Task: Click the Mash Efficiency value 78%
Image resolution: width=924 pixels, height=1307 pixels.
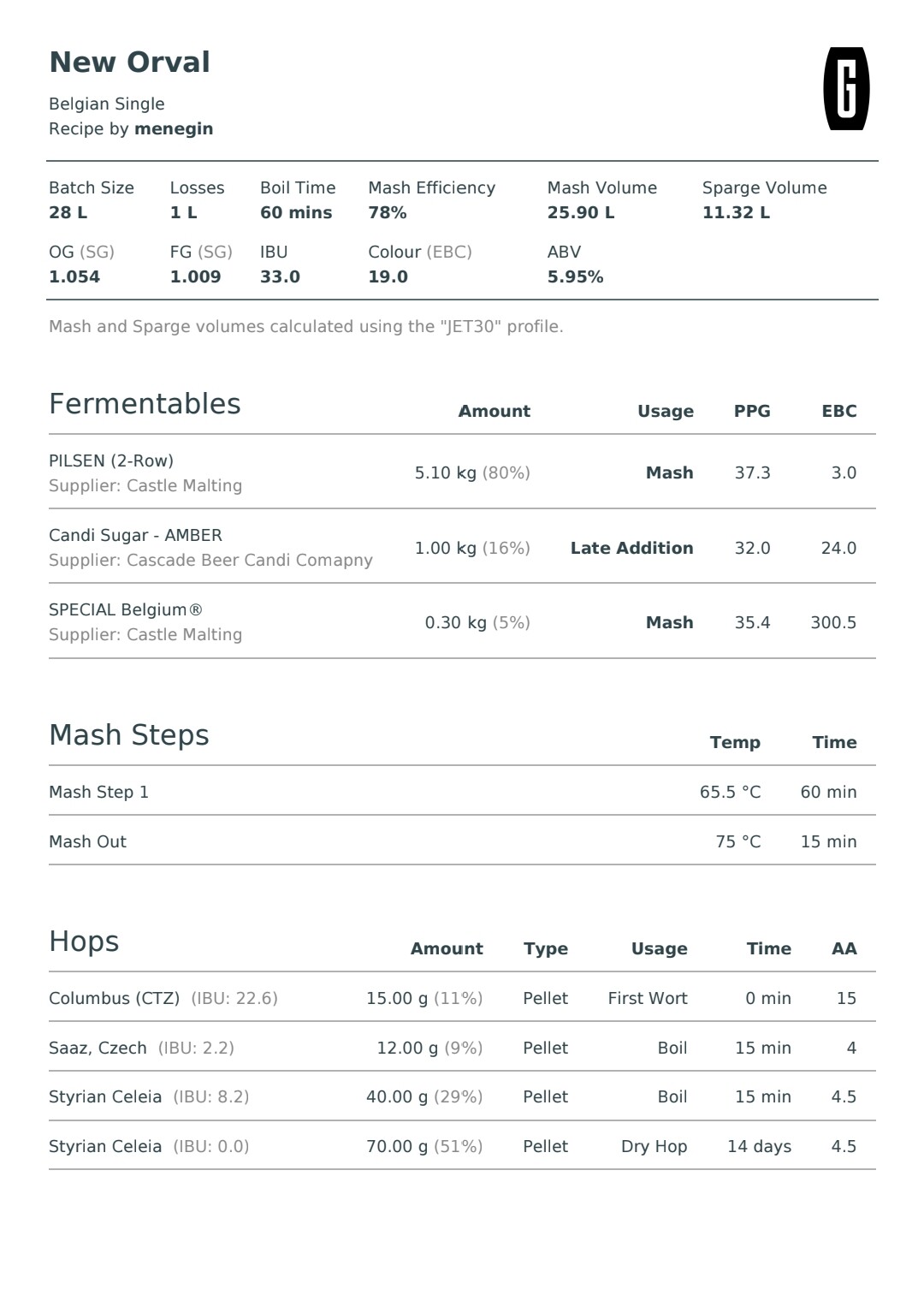Action: click(388, 212)
